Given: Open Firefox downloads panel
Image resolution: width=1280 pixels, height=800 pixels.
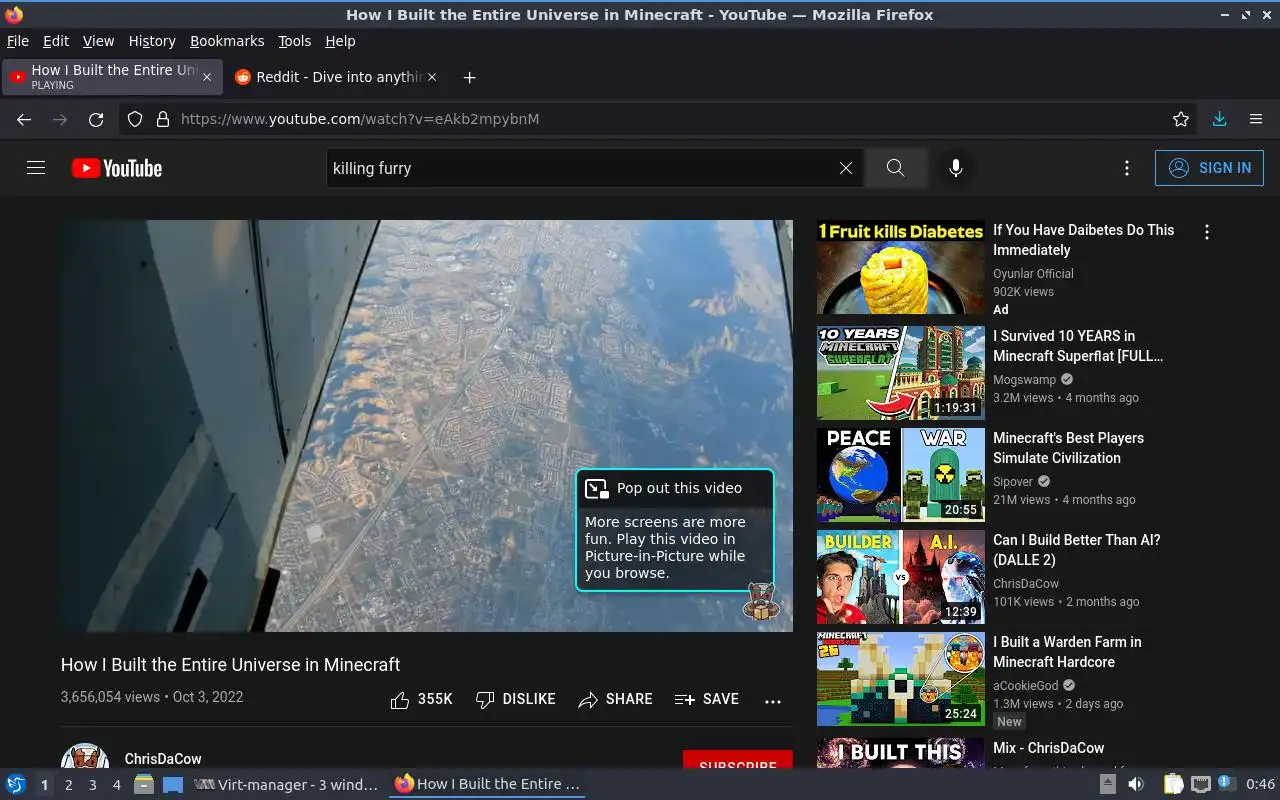Looking at the screenshot, I should 1219,119.
